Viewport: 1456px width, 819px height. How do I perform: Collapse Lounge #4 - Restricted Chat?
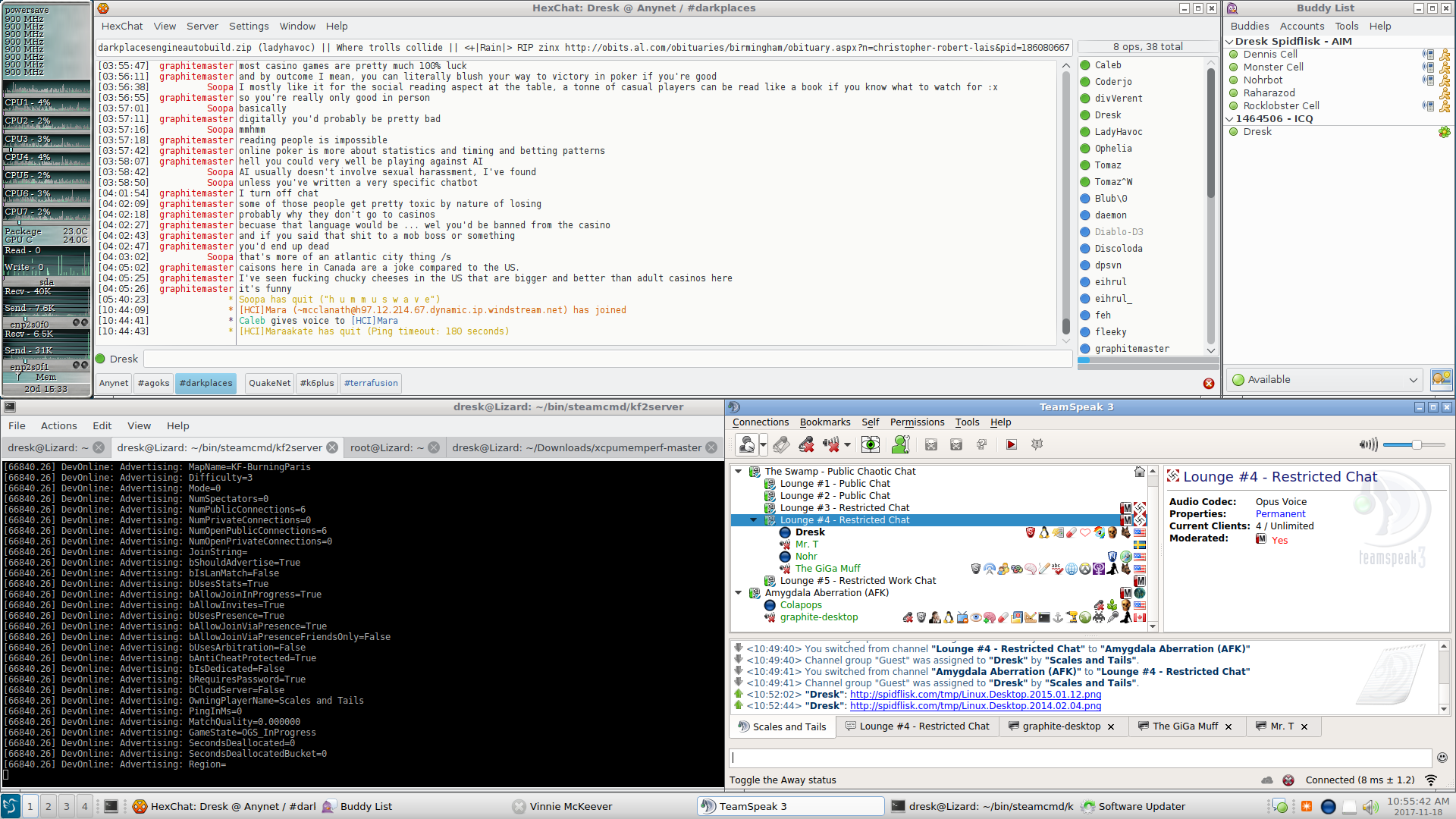pyautogui.click(x=753, y=519)
